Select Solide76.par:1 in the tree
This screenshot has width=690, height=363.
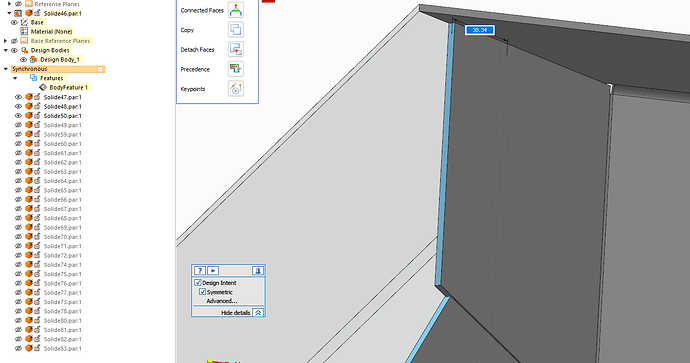tap(62, 283)
